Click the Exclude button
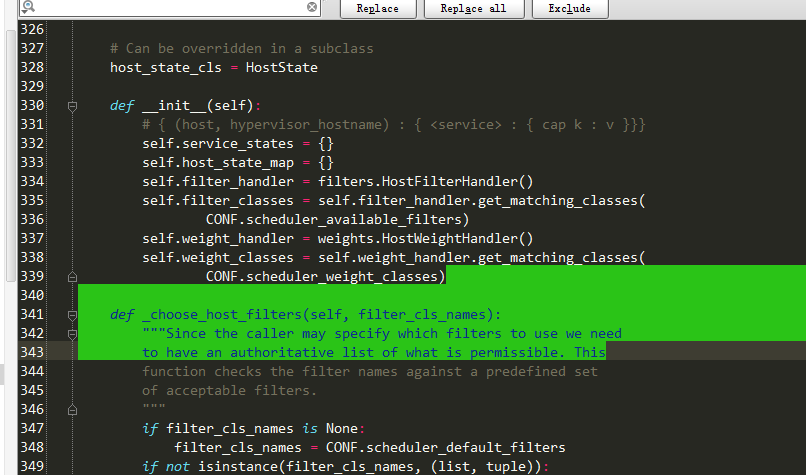This screenshot has height=475, width=806. click(570, 9)
